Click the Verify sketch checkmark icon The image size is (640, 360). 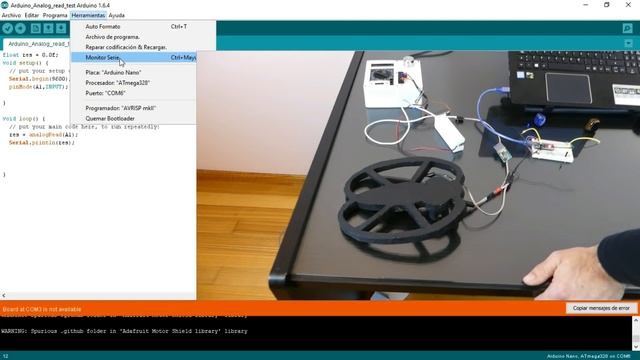7,28
